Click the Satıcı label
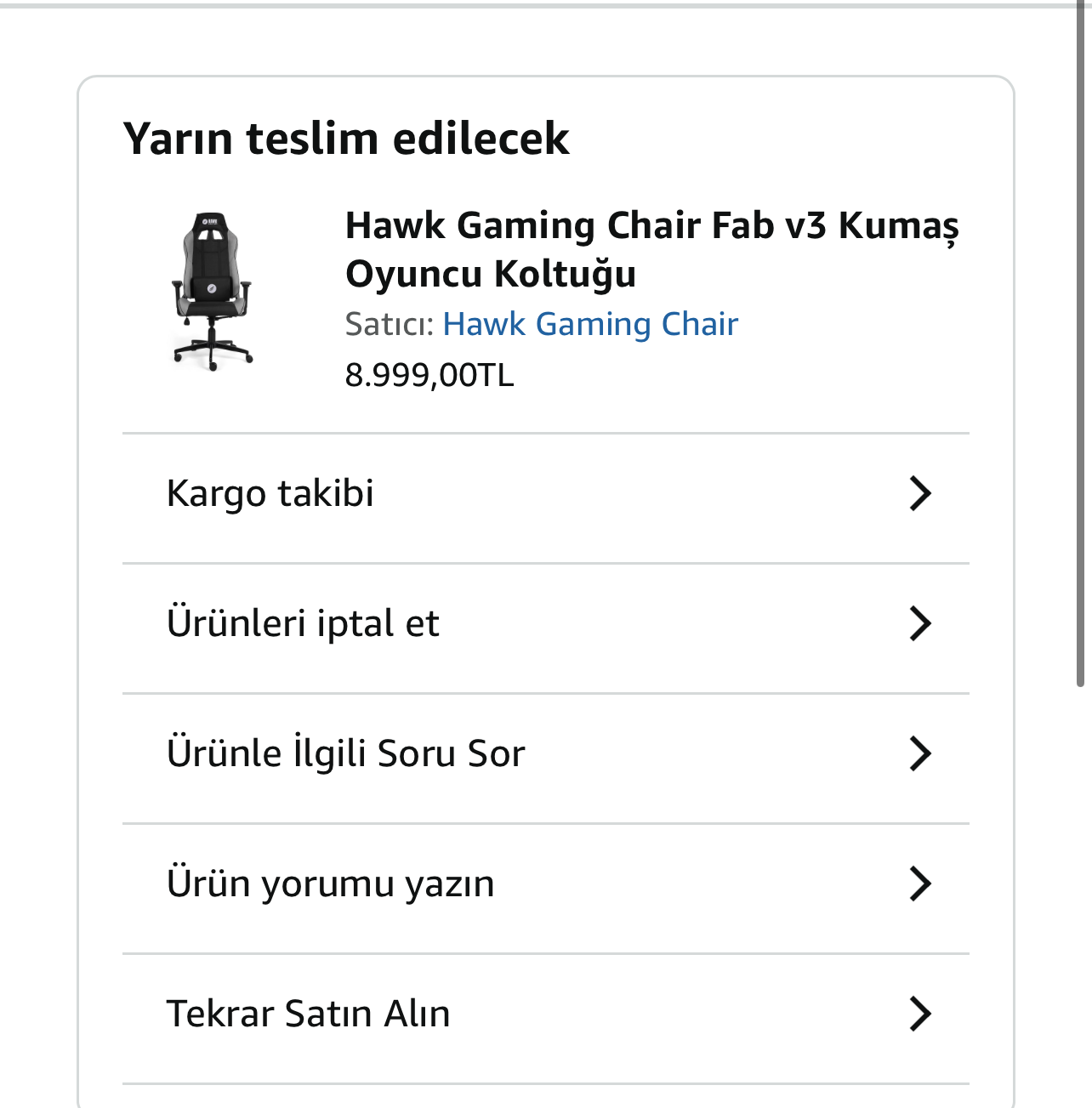Screen dimensions: 1092x1108 (x=390, y=324)
